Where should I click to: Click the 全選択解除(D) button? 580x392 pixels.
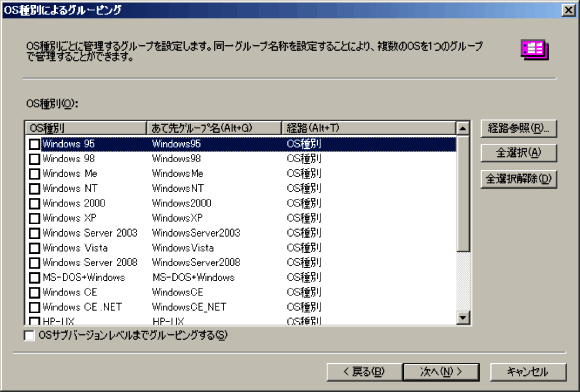[x=519, y=179]
